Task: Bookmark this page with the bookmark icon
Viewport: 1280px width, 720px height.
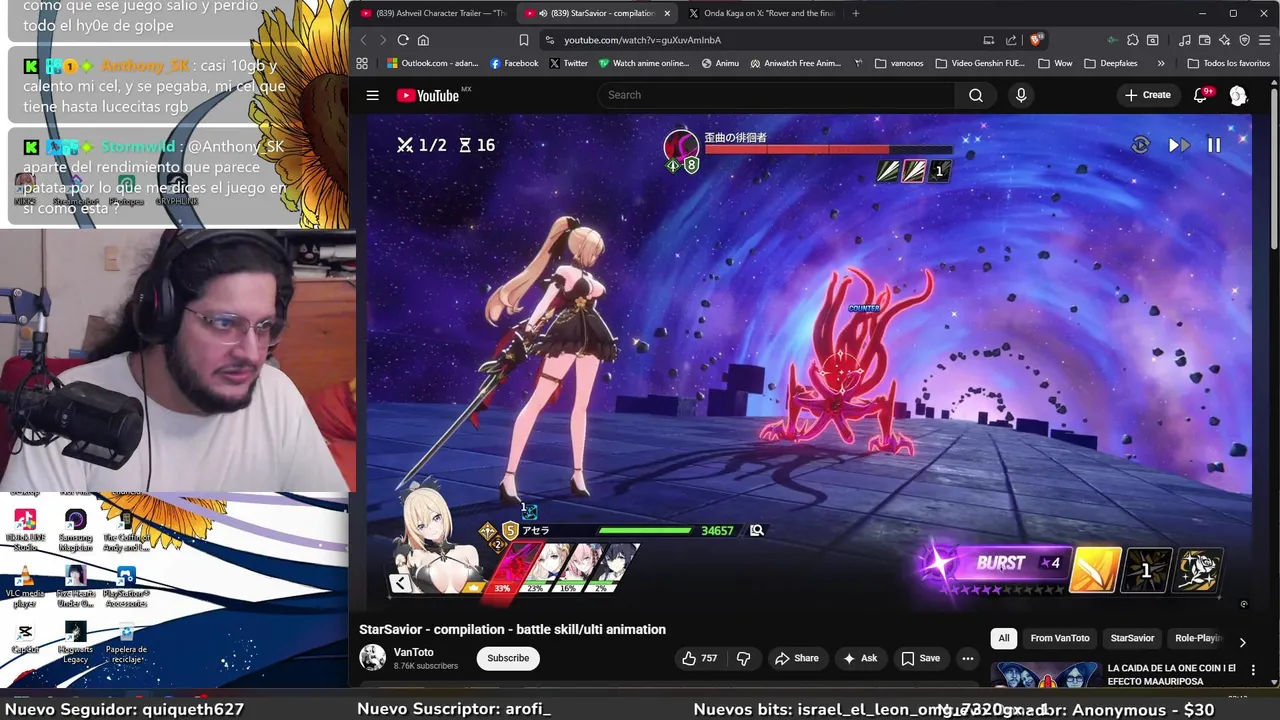Action: (523, 40)
